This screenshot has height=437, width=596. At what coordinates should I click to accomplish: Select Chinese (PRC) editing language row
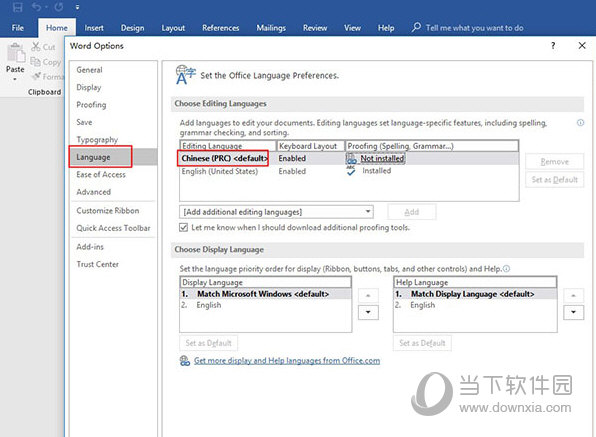pyautogui.click(x=349, y=158)
